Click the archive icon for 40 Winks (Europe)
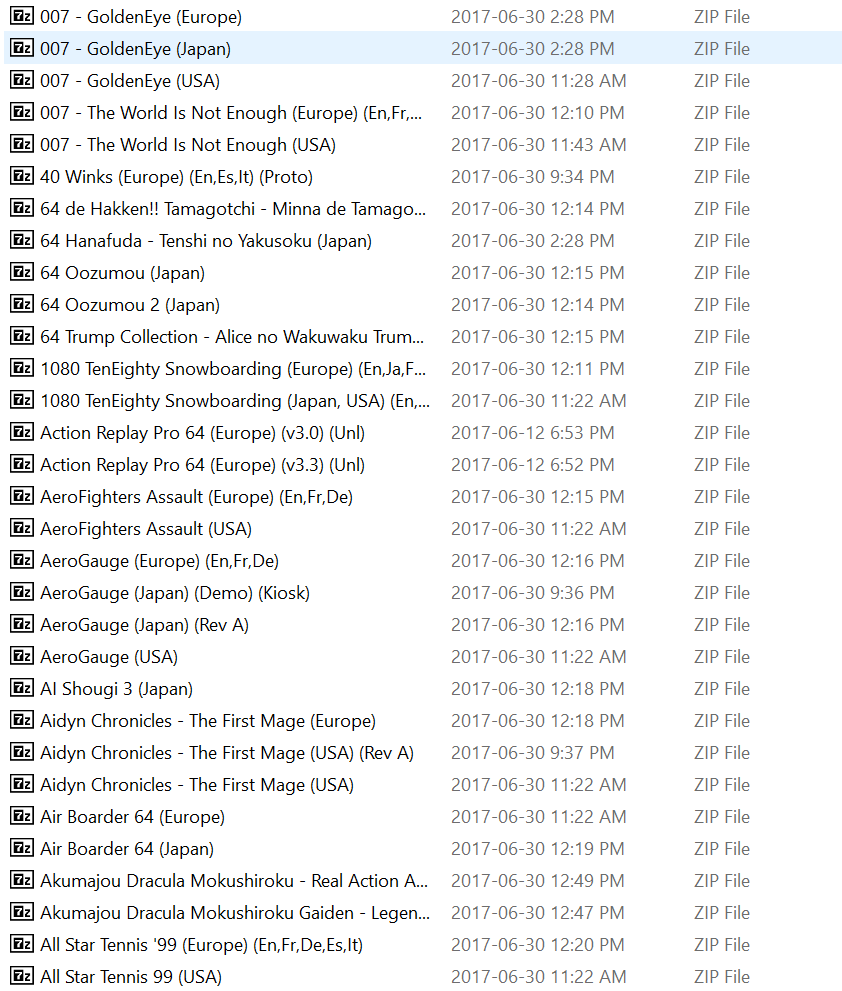The image size is (842, 991). click(22, 176)
